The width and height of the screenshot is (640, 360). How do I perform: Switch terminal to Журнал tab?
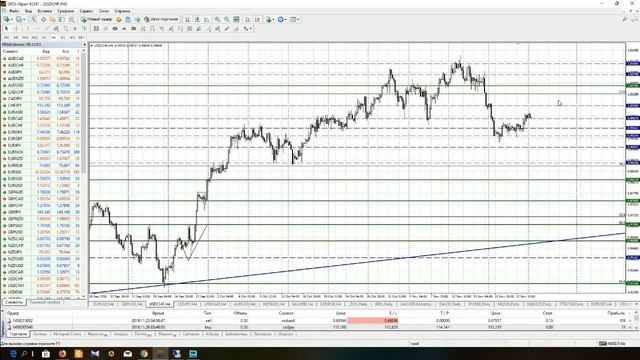point(285,334)
